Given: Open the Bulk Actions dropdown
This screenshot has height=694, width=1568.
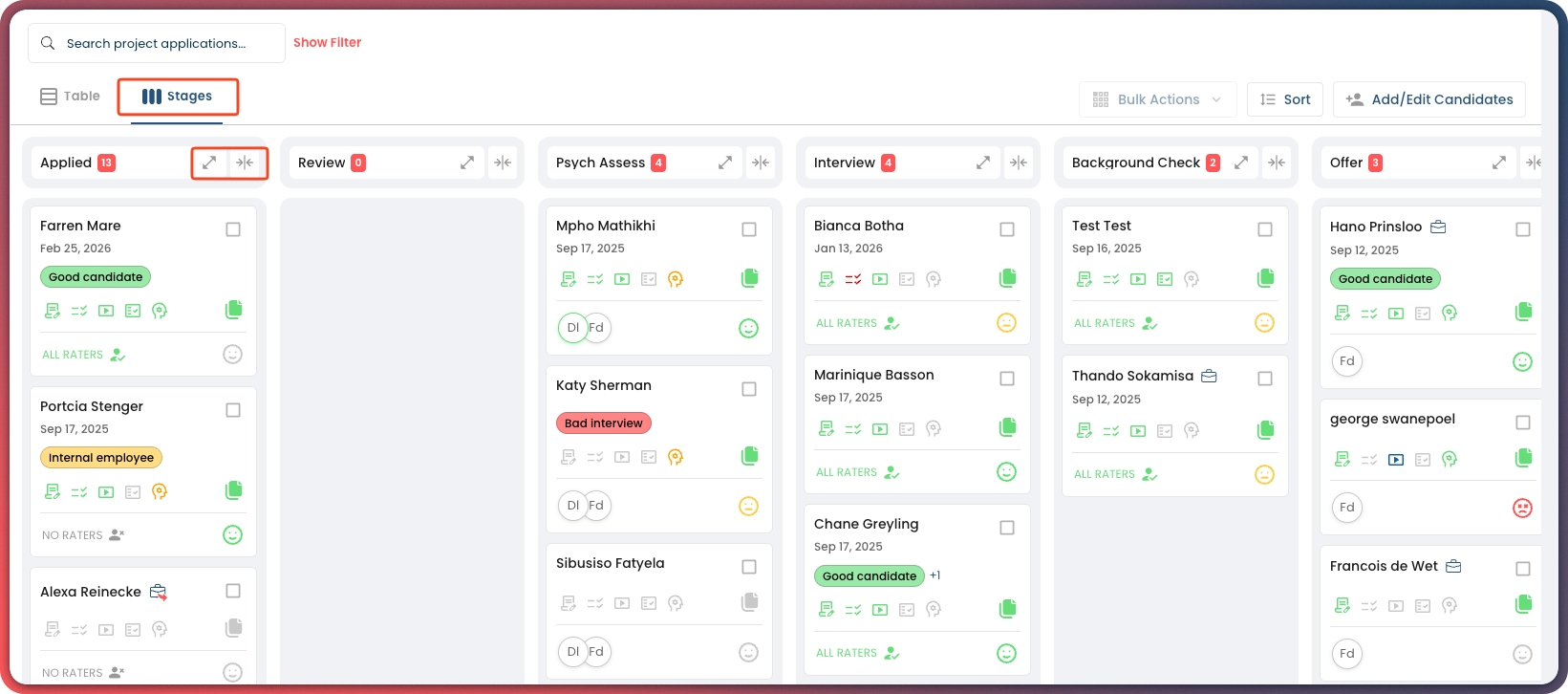Looking at the screenshot, I should (1157, 99).
